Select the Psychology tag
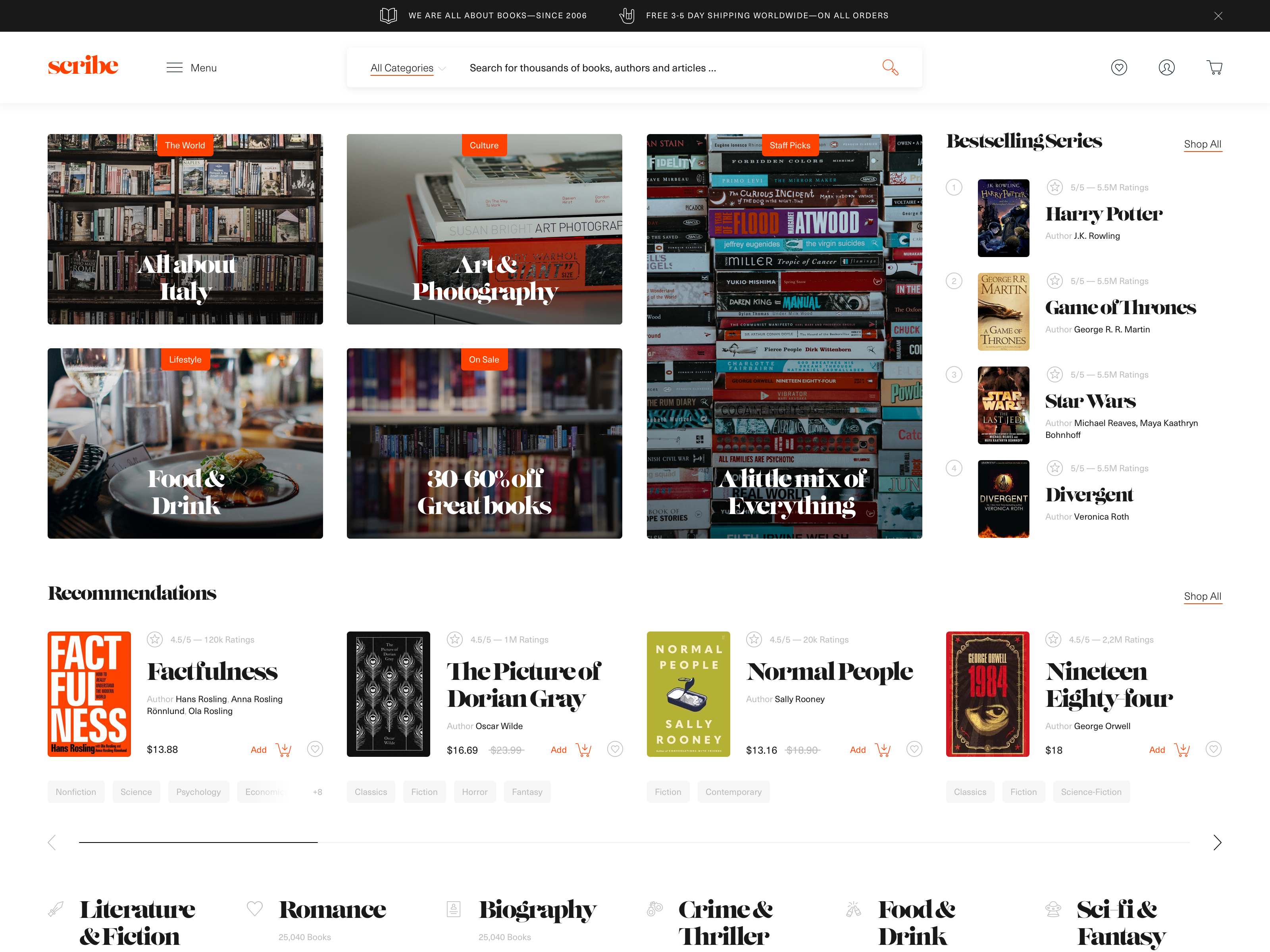 pyautogui.click(x=198, y=792)
